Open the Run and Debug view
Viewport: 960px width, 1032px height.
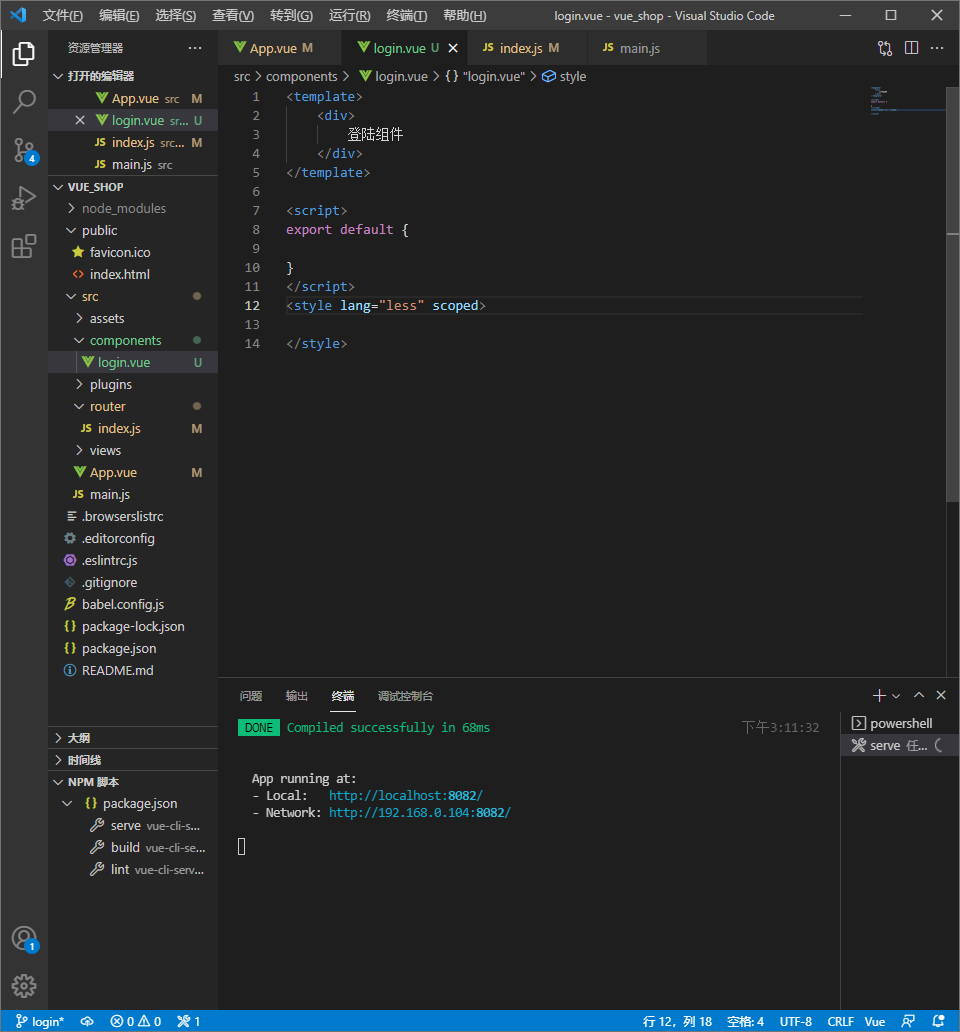(24, 198)
